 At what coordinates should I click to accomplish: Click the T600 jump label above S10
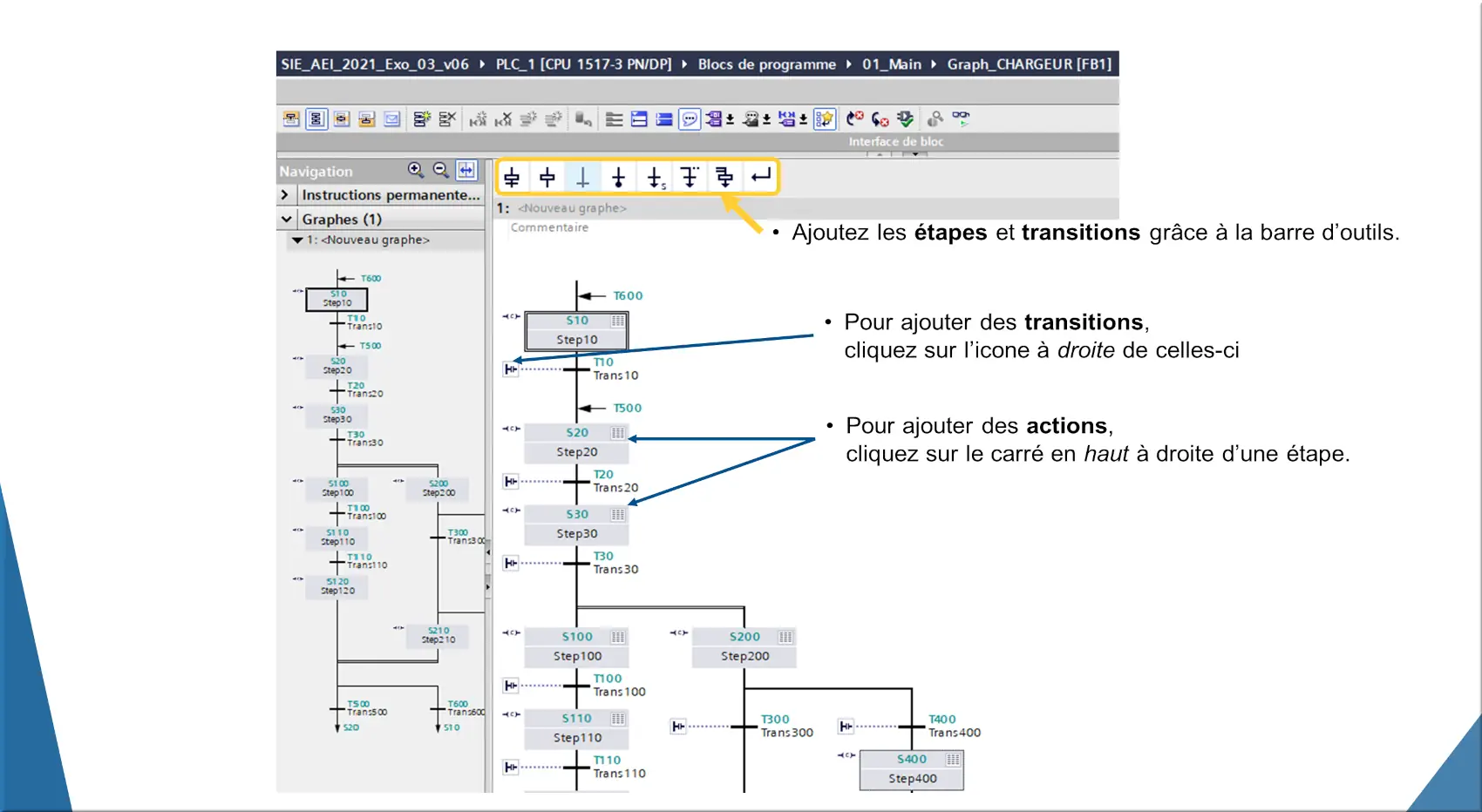[x=628, y=296]
